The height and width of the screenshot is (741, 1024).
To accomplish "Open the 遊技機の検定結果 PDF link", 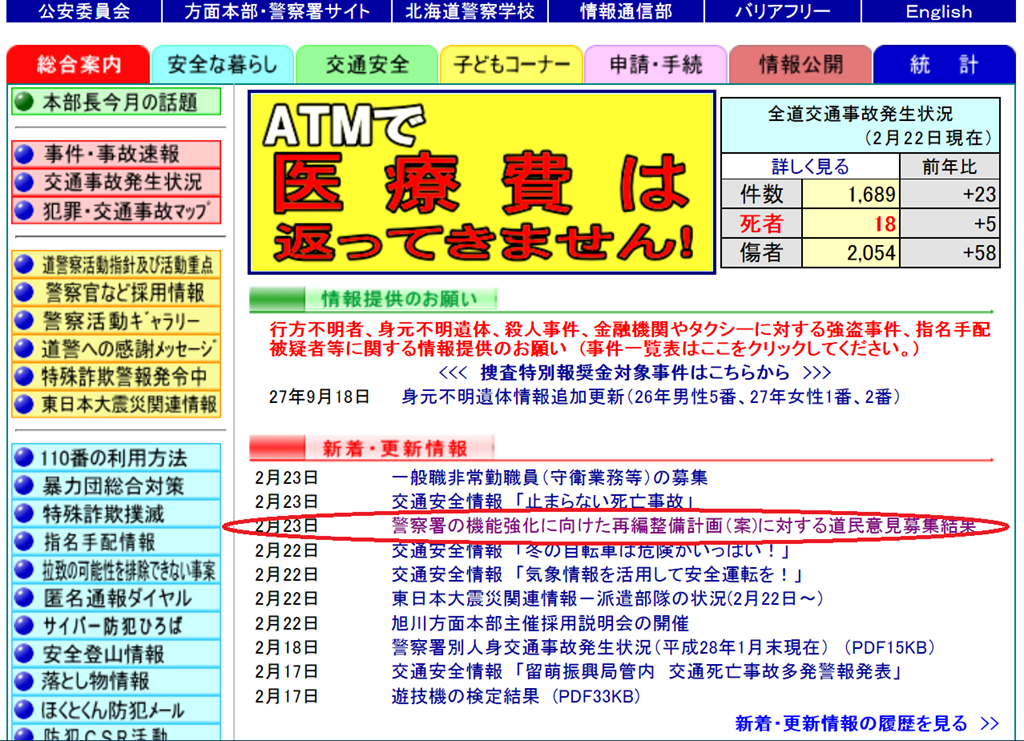I will [515, 696].
